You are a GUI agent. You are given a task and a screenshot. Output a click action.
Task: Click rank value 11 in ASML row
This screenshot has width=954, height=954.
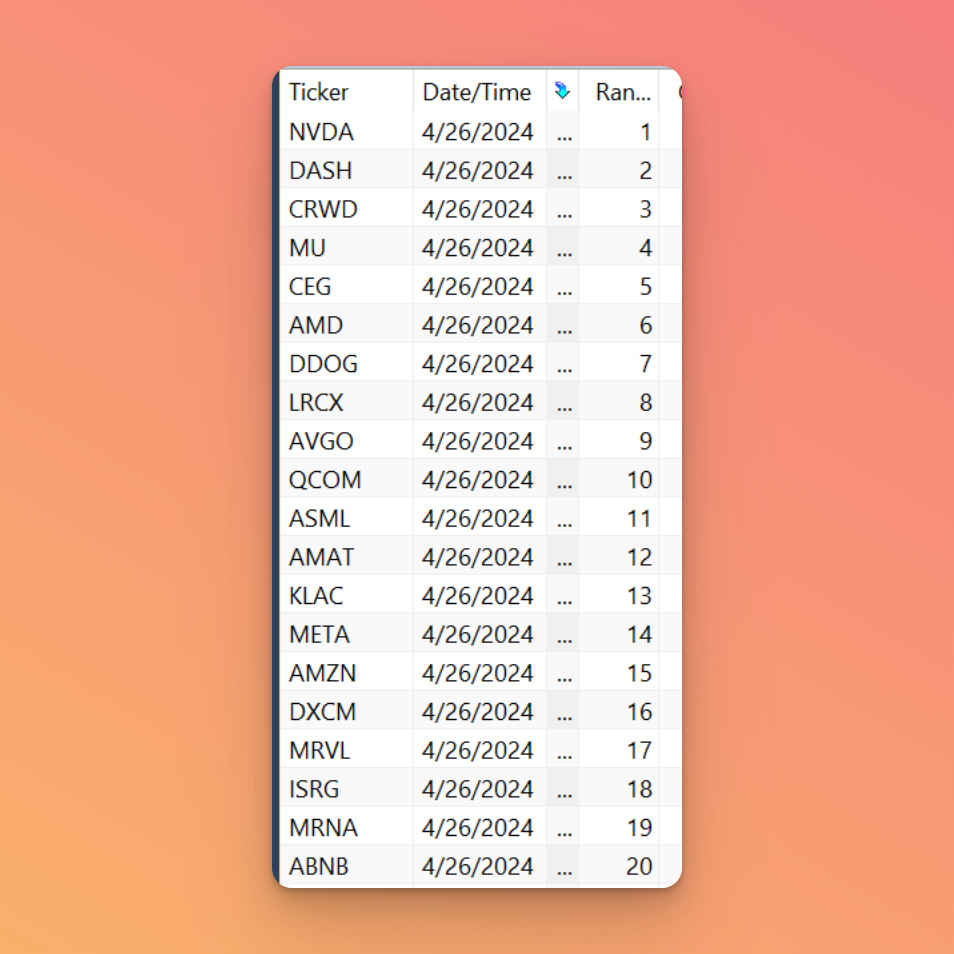coord(618,518)
